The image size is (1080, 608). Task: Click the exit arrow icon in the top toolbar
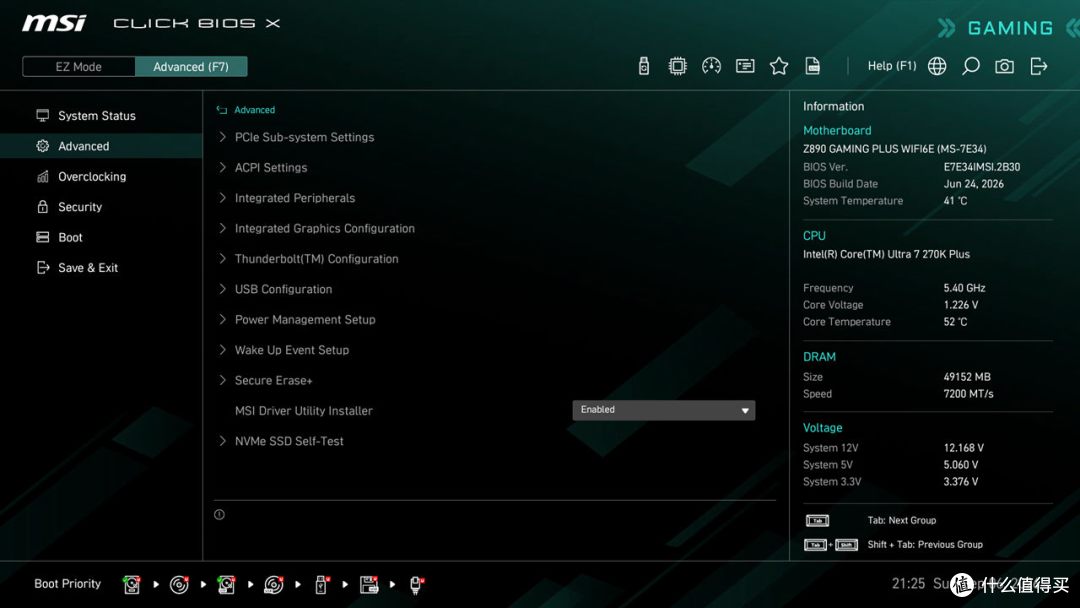point(1039,66)
